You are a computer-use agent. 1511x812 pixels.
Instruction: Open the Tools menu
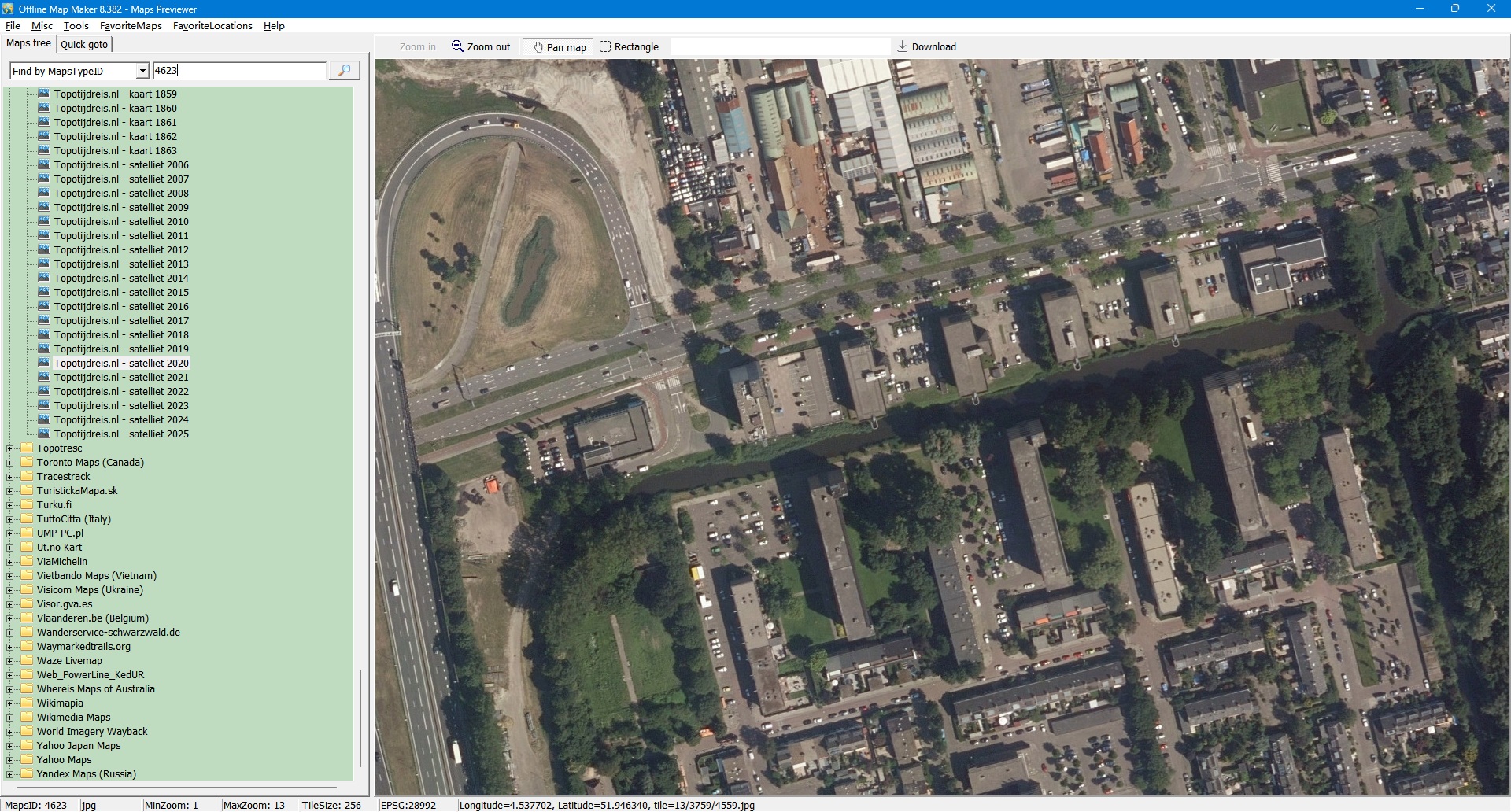click(x=76, y=26)
